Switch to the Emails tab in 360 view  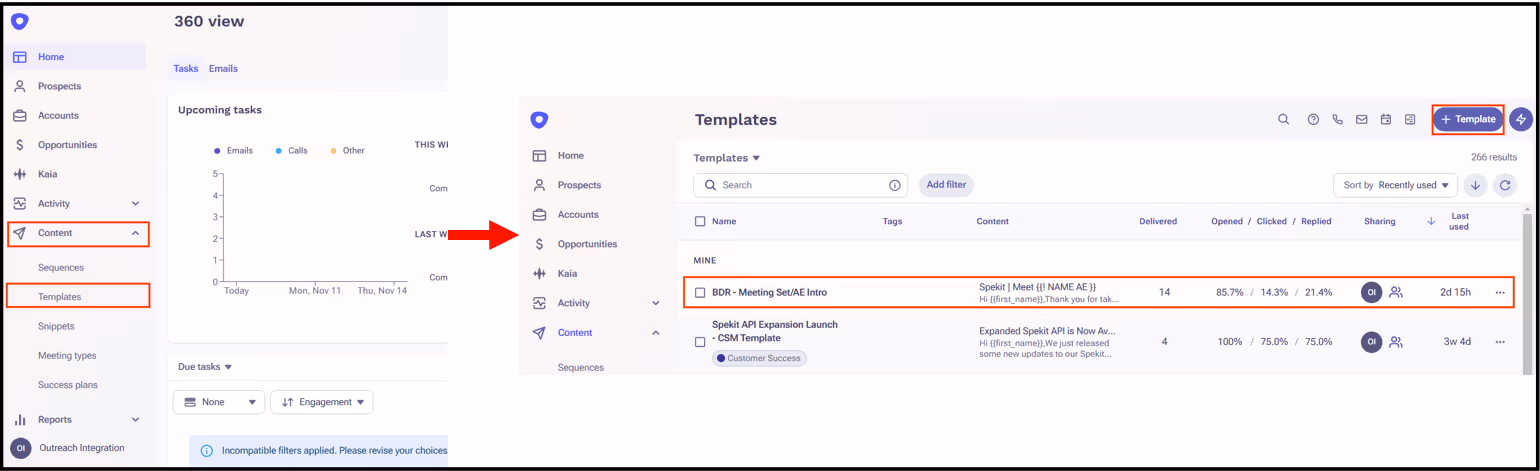223,68
